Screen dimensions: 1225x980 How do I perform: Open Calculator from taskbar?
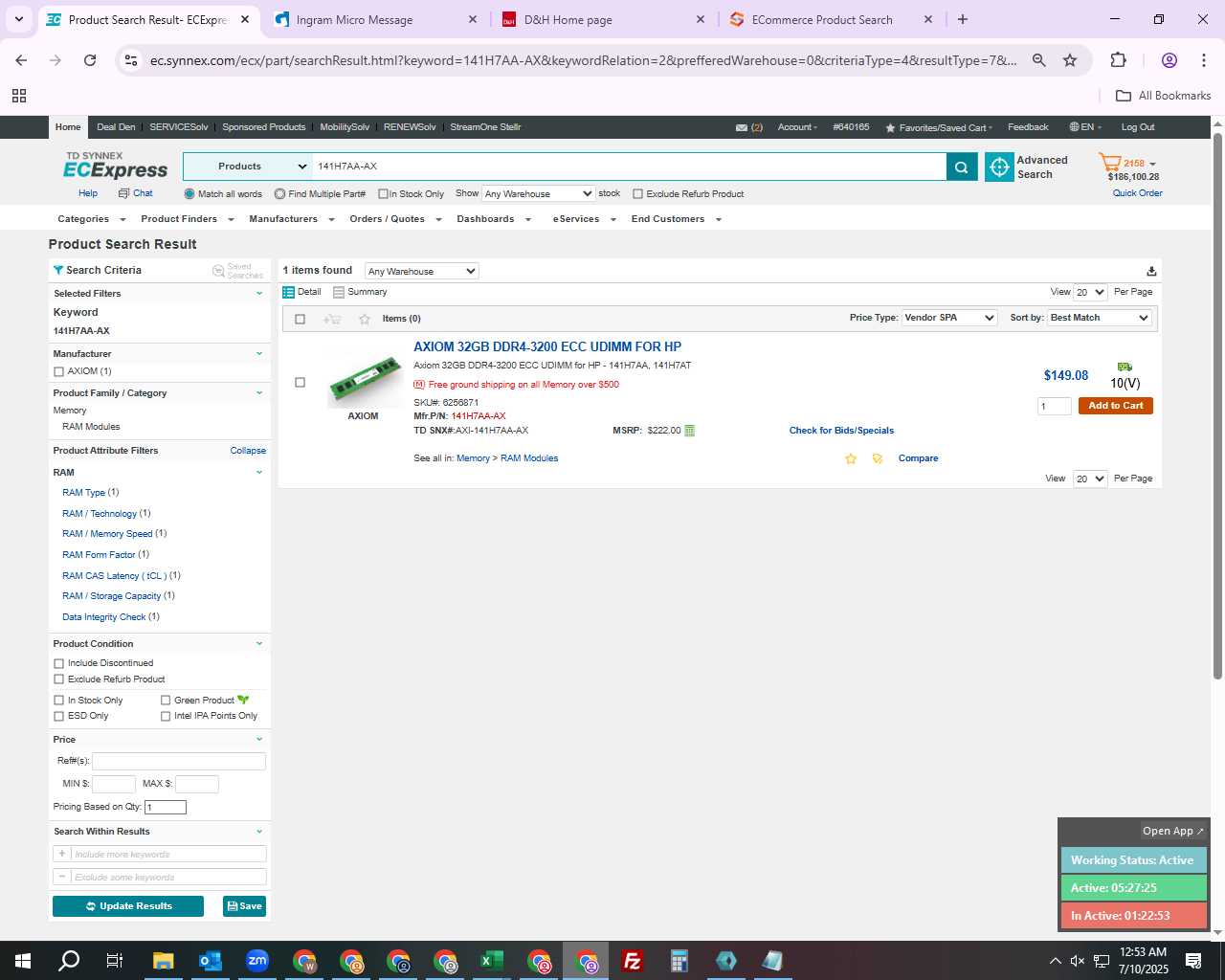click(679, 961)
